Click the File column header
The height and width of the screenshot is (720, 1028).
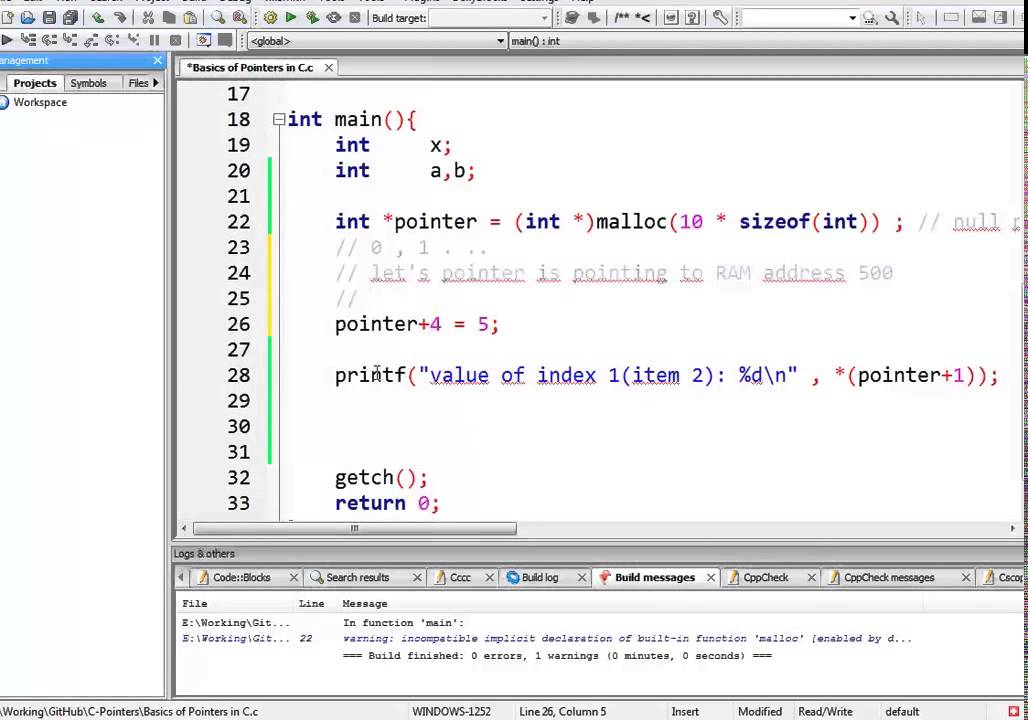click(x=195, y=603)
